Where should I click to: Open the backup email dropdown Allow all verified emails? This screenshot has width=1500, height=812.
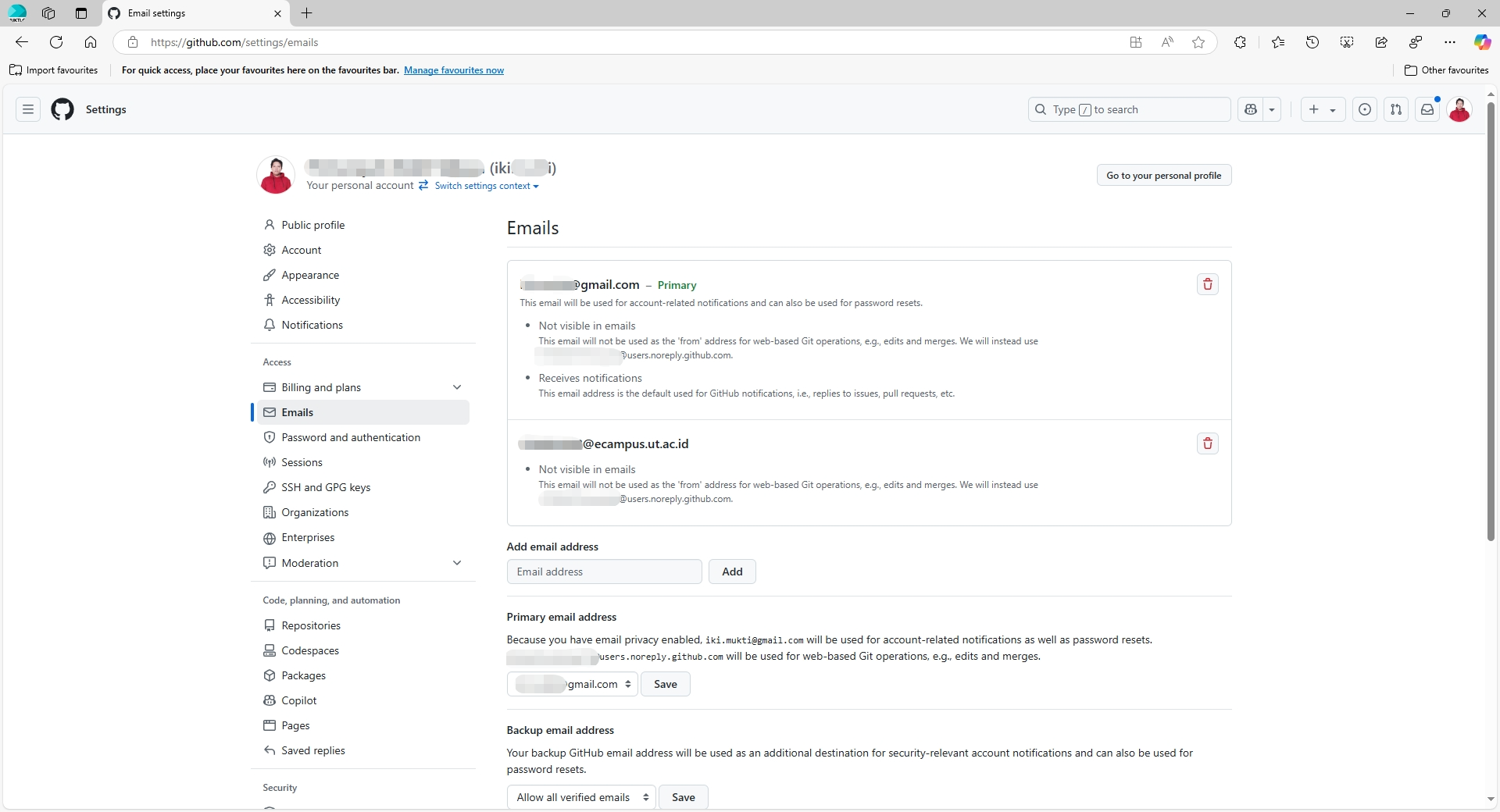[580, 797]
